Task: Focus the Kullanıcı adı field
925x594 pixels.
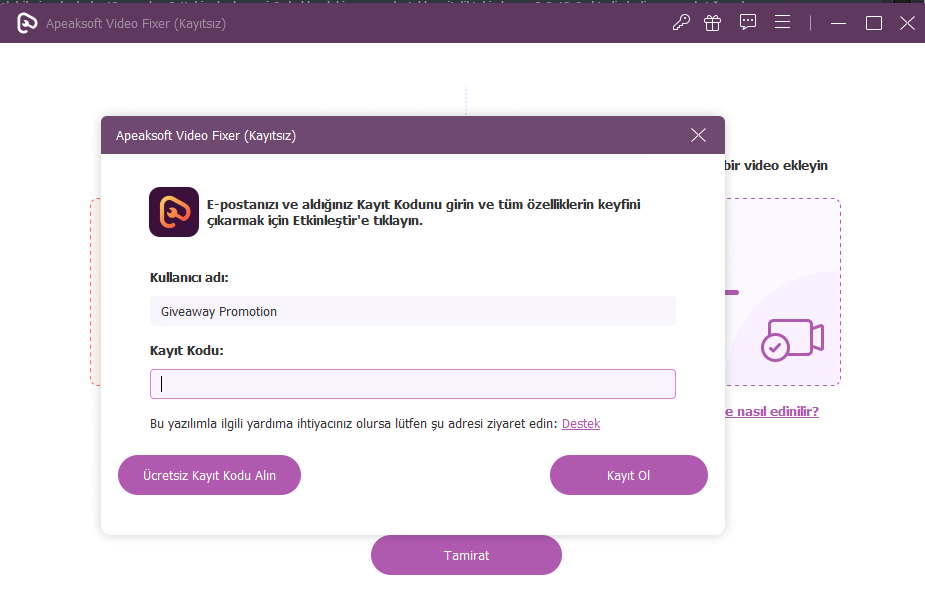Action: [x=412, y=311]
